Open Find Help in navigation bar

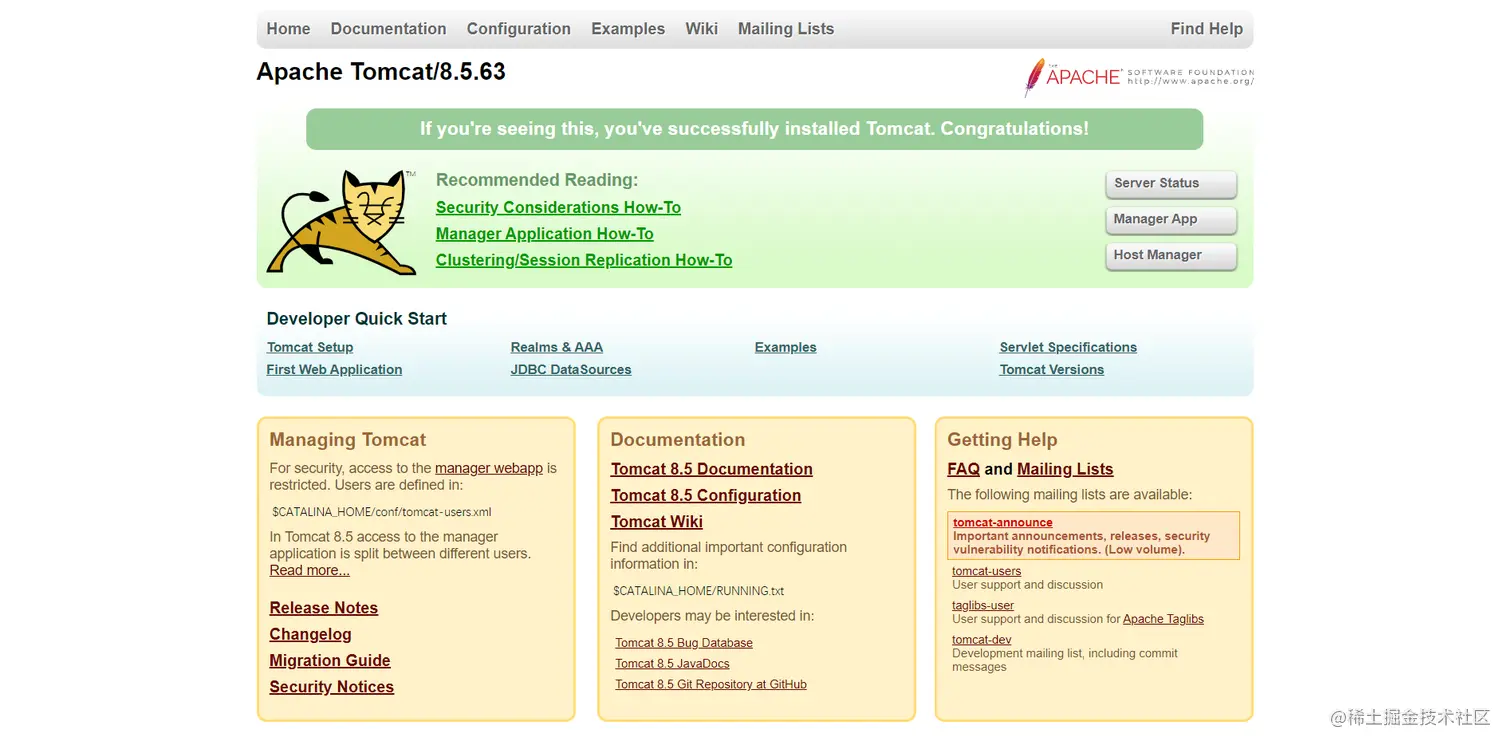click(x=1206, y=29)
